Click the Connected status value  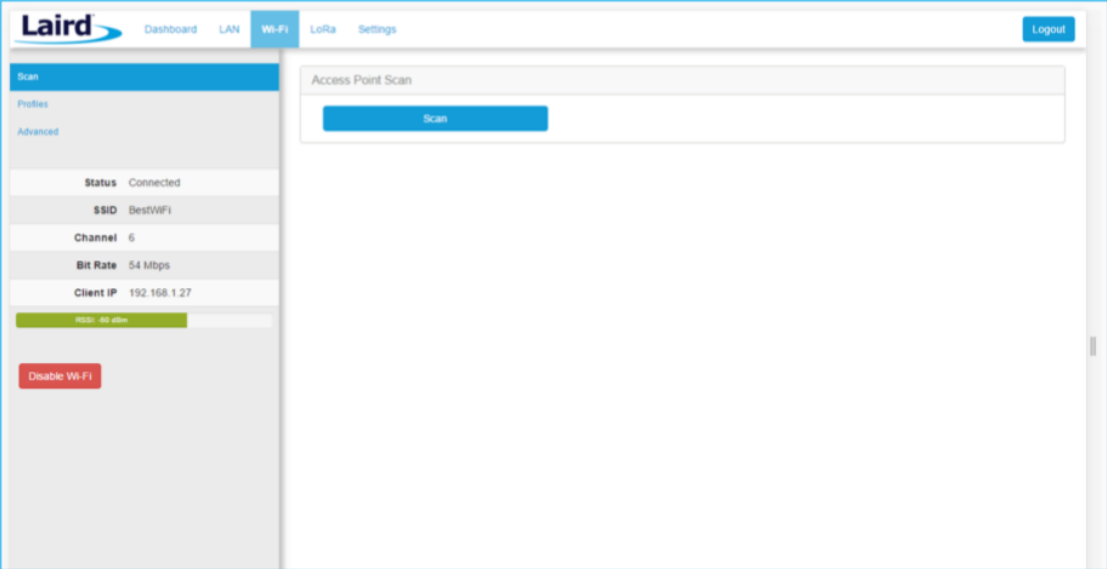[154, 183]
